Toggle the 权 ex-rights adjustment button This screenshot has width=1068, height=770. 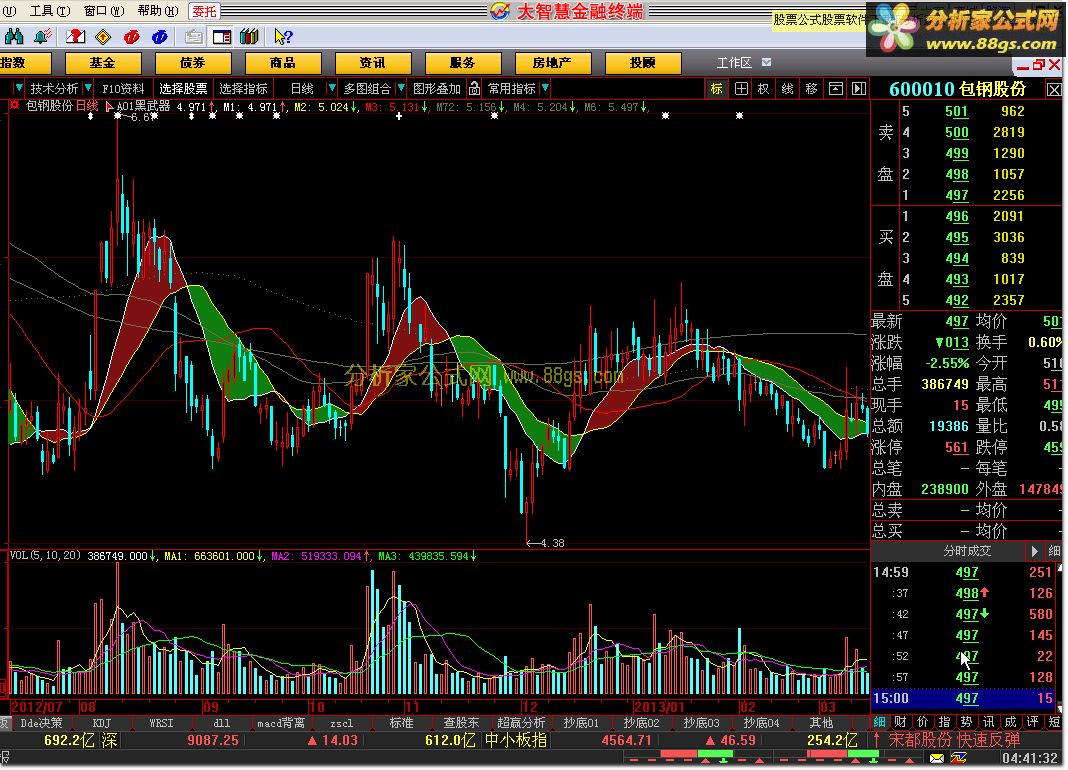(764, 89)
